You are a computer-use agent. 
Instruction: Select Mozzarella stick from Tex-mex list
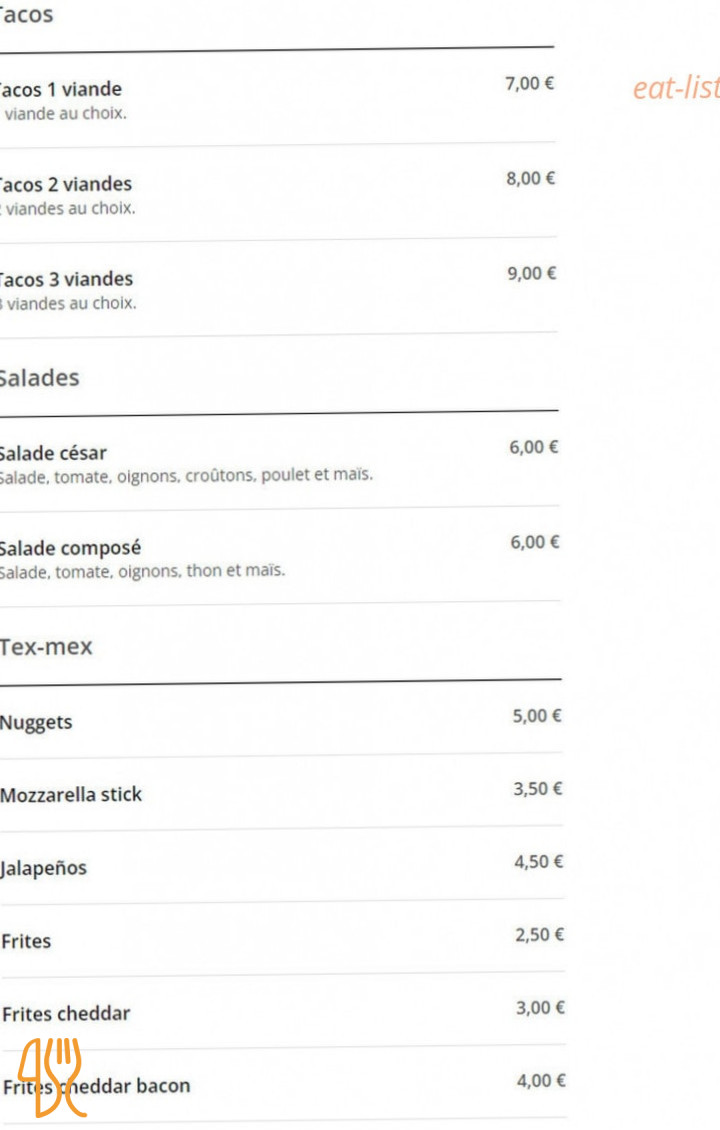pyautogui.click(x=71, y=795)
